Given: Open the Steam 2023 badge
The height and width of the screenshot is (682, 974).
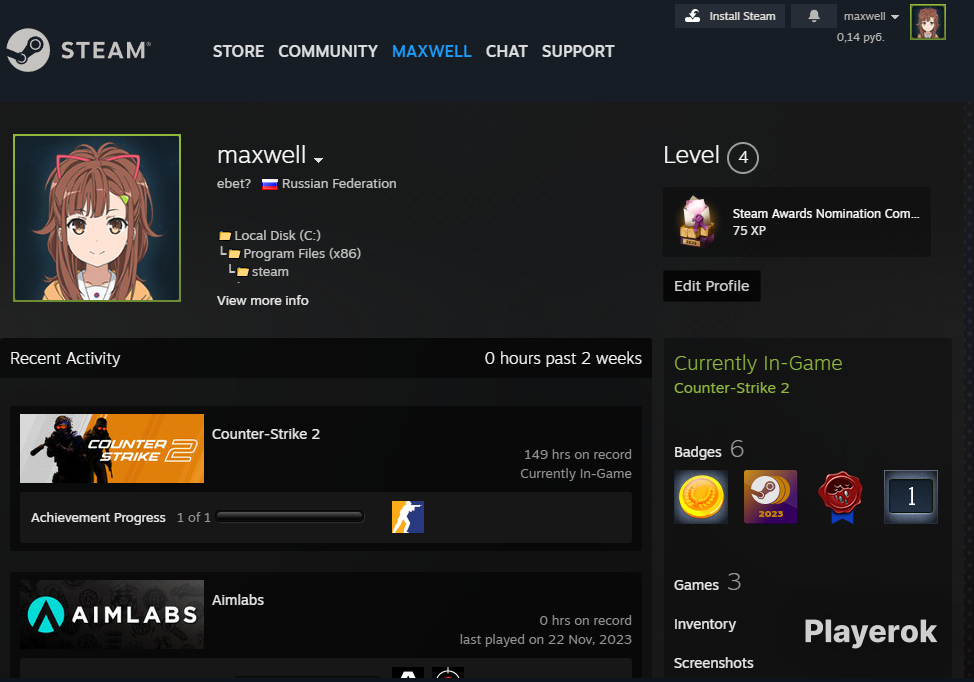Looking at the screenshot, I should pyautogui.click(x=770, y=497).
